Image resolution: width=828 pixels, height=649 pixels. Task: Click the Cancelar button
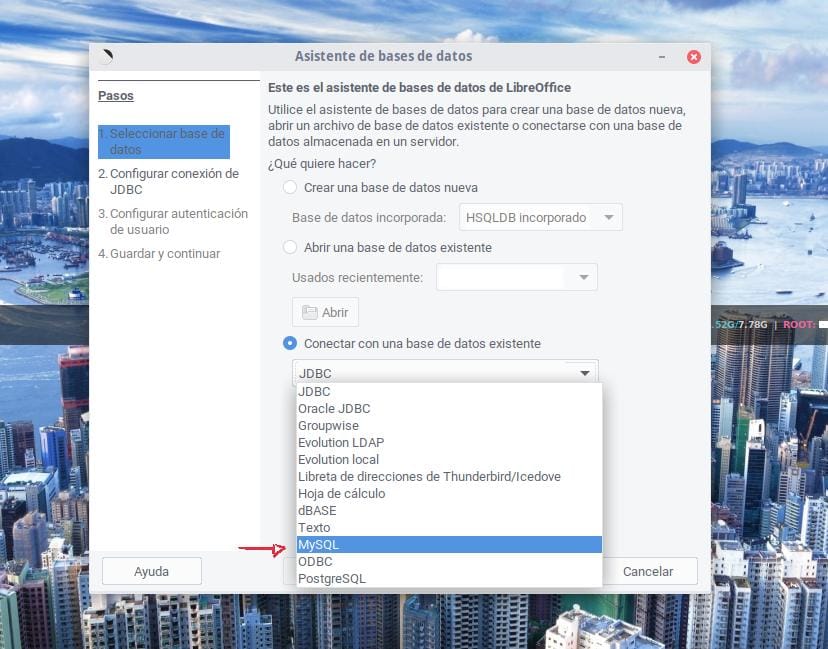pos(651,571)
